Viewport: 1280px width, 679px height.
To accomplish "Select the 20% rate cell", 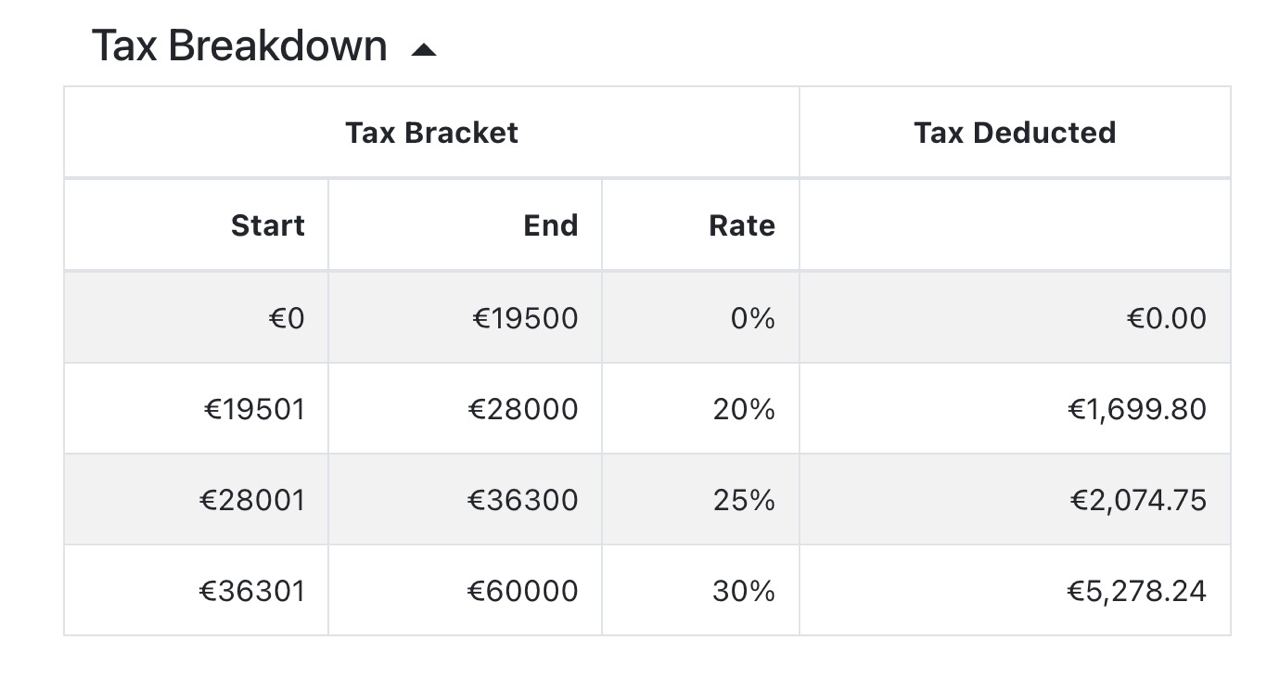I will (743, 410).
